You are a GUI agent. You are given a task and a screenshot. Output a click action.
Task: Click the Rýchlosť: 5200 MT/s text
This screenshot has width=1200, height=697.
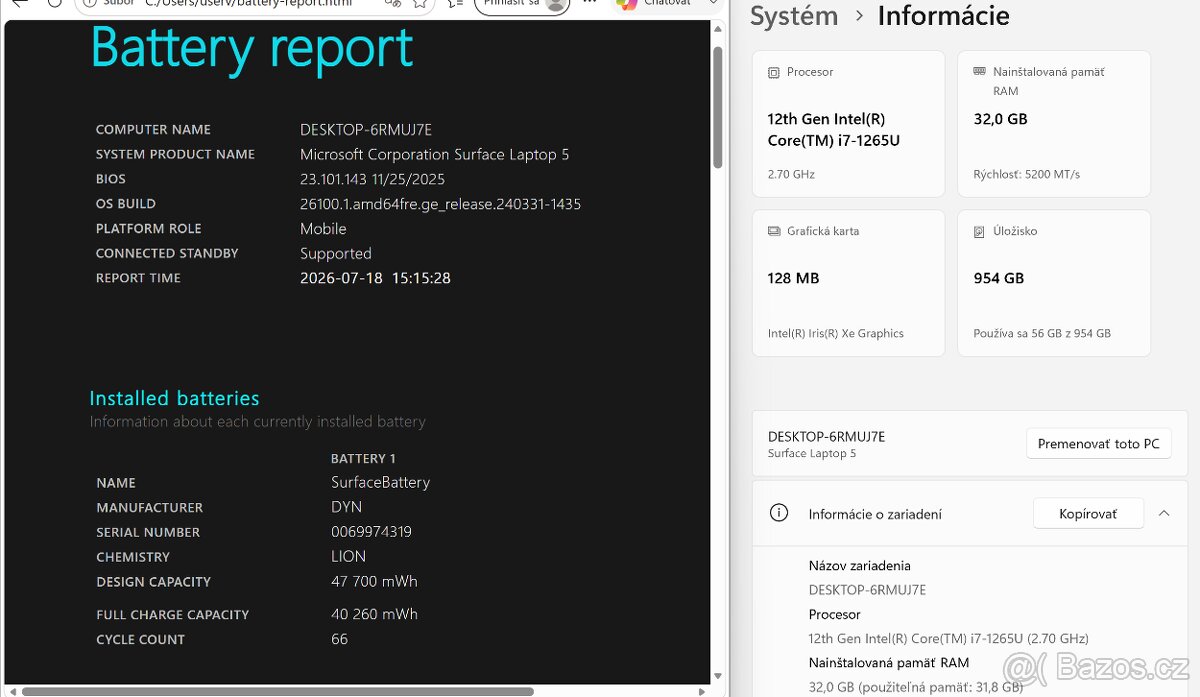click(1027, 174)
